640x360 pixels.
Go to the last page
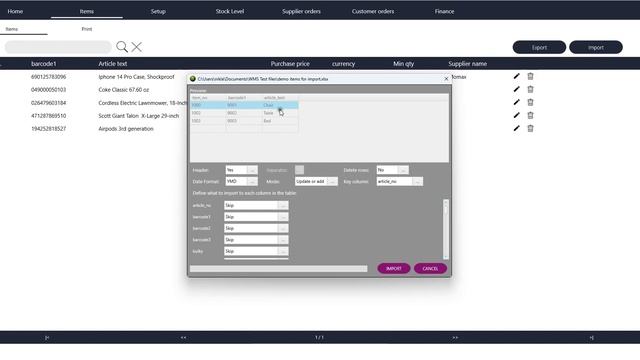[591, 338]
